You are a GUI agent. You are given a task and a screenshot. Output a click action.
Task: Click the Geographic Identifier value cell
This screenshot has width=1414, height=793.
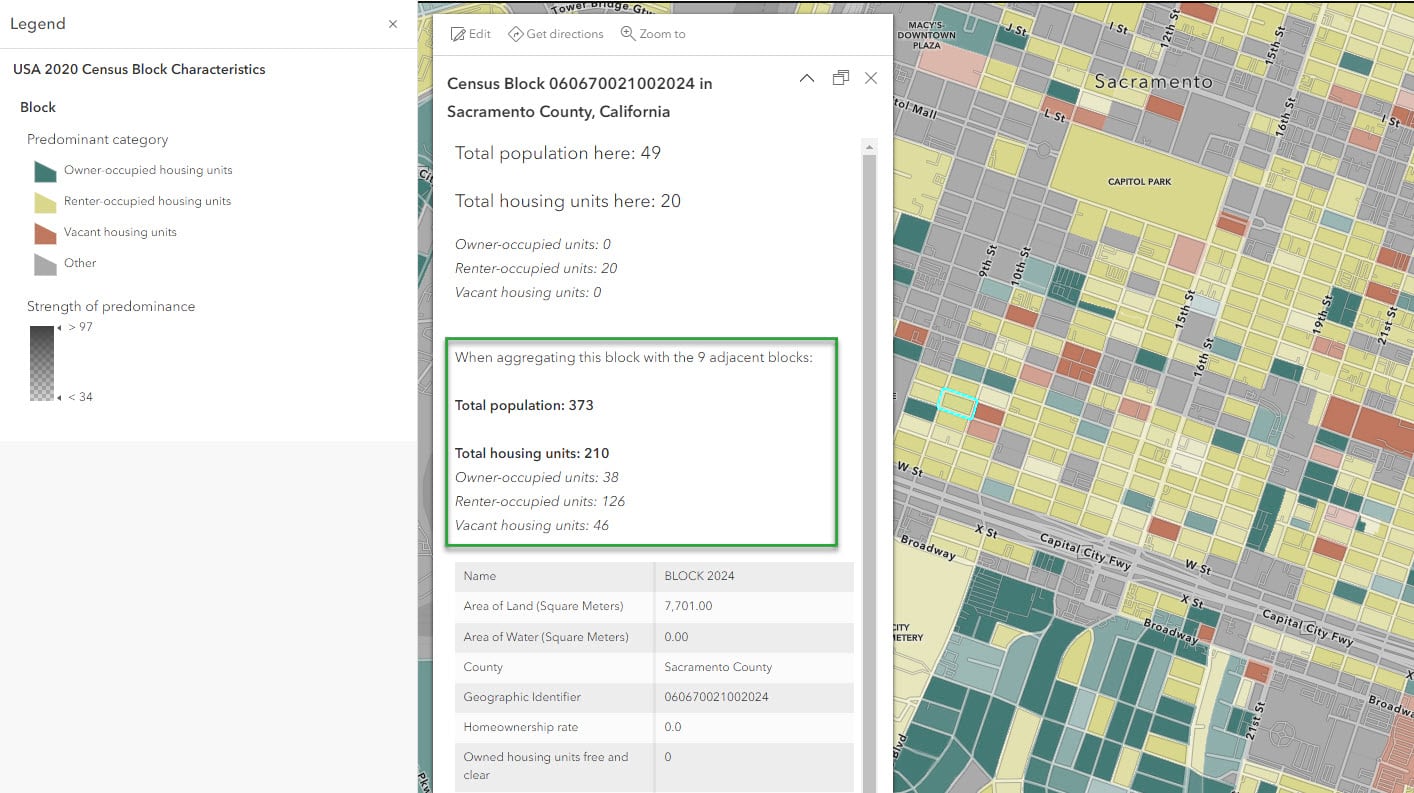(755, 697)
